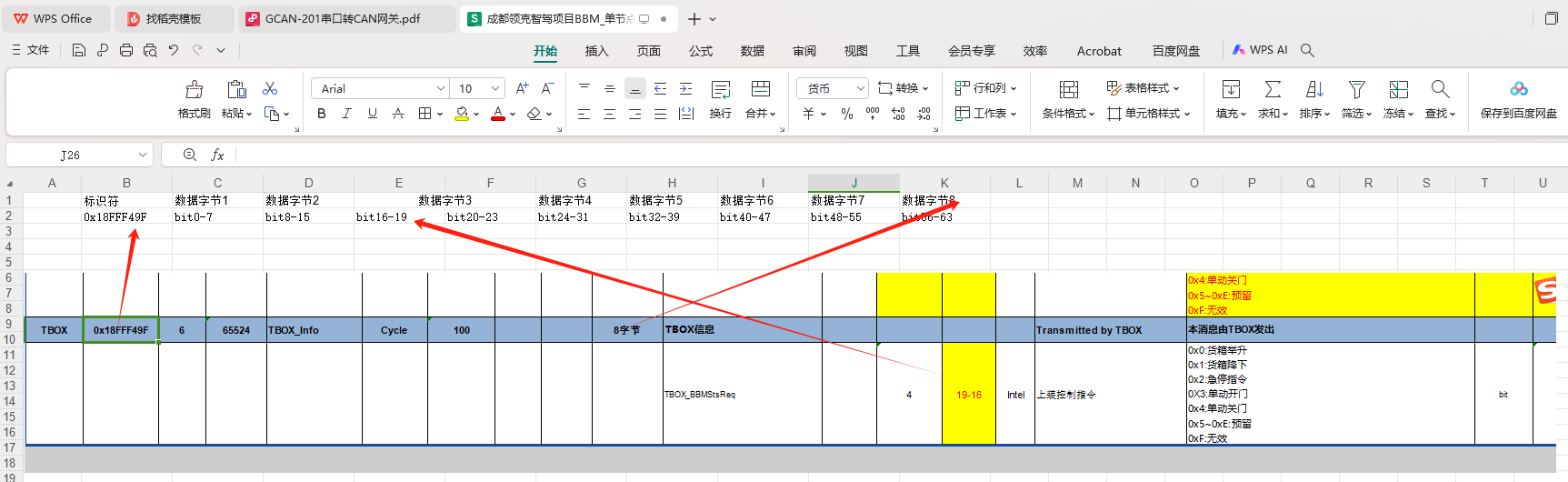Viewport: 1568px width, 482px height.
Task: Toggle bottom vertical alignment
Action: [x=635, y=88]
